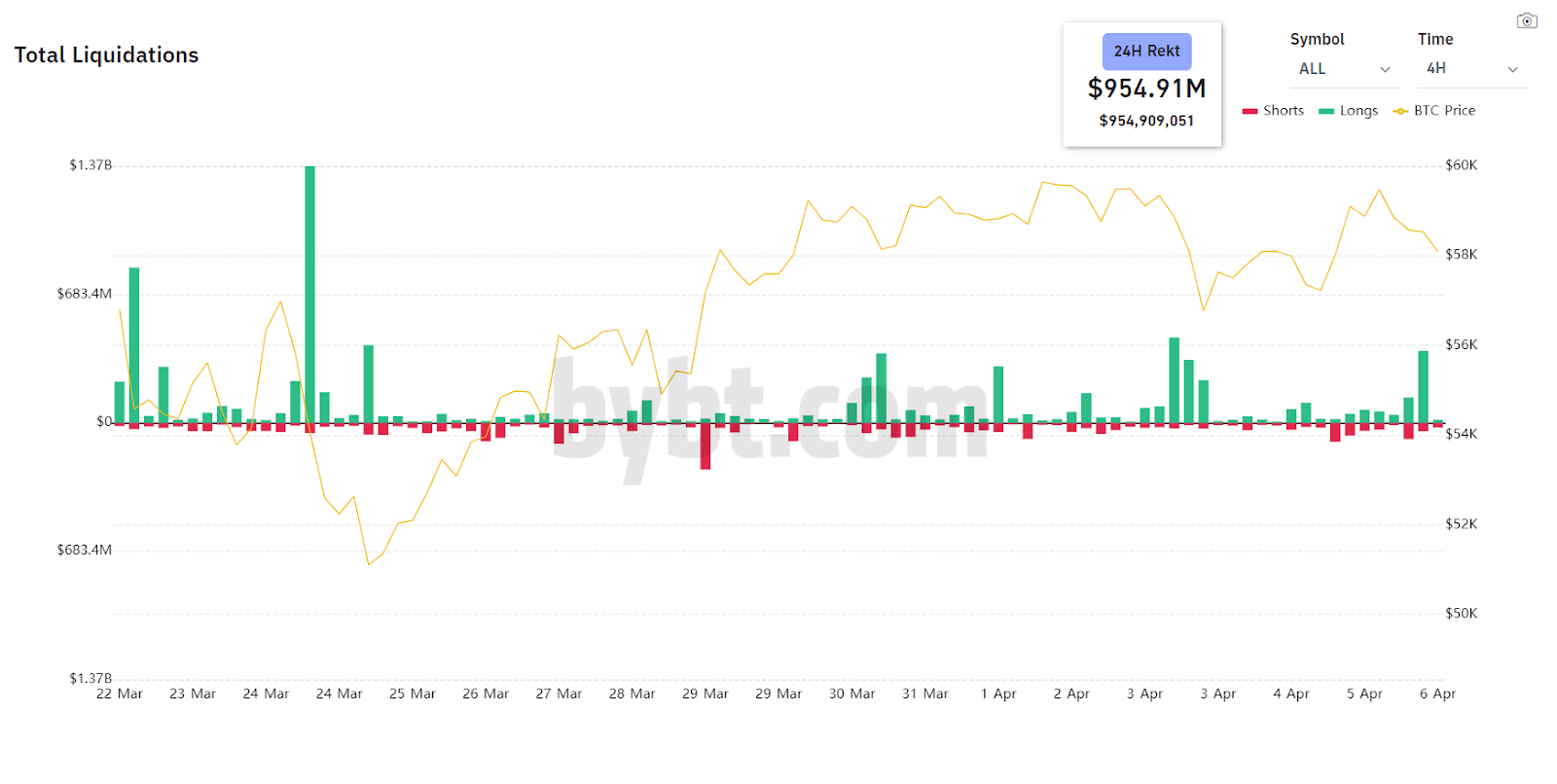The width and height of the screenshot is (1557, 784).
Task: Click the 27 Mar axis label
Action: click(559, 694)
